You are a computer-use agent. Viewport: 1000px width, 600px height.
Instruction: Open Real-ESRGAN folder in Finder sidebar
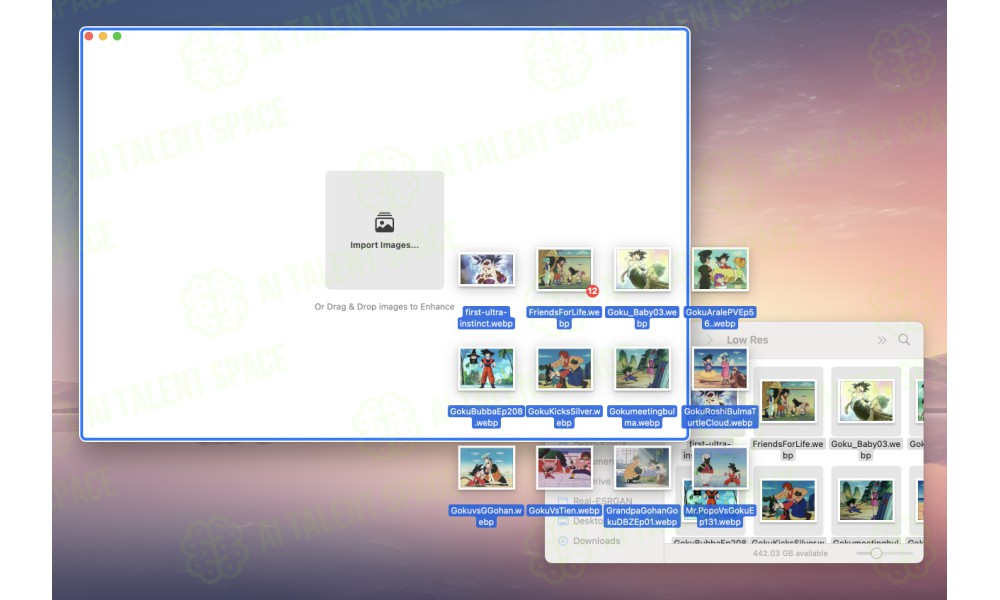[603, 501]
